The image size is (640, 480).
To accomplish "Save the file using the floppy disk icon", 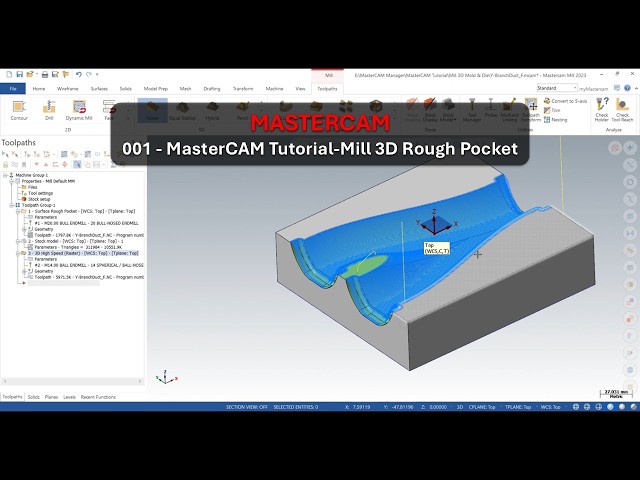I will tap(19, 75).
